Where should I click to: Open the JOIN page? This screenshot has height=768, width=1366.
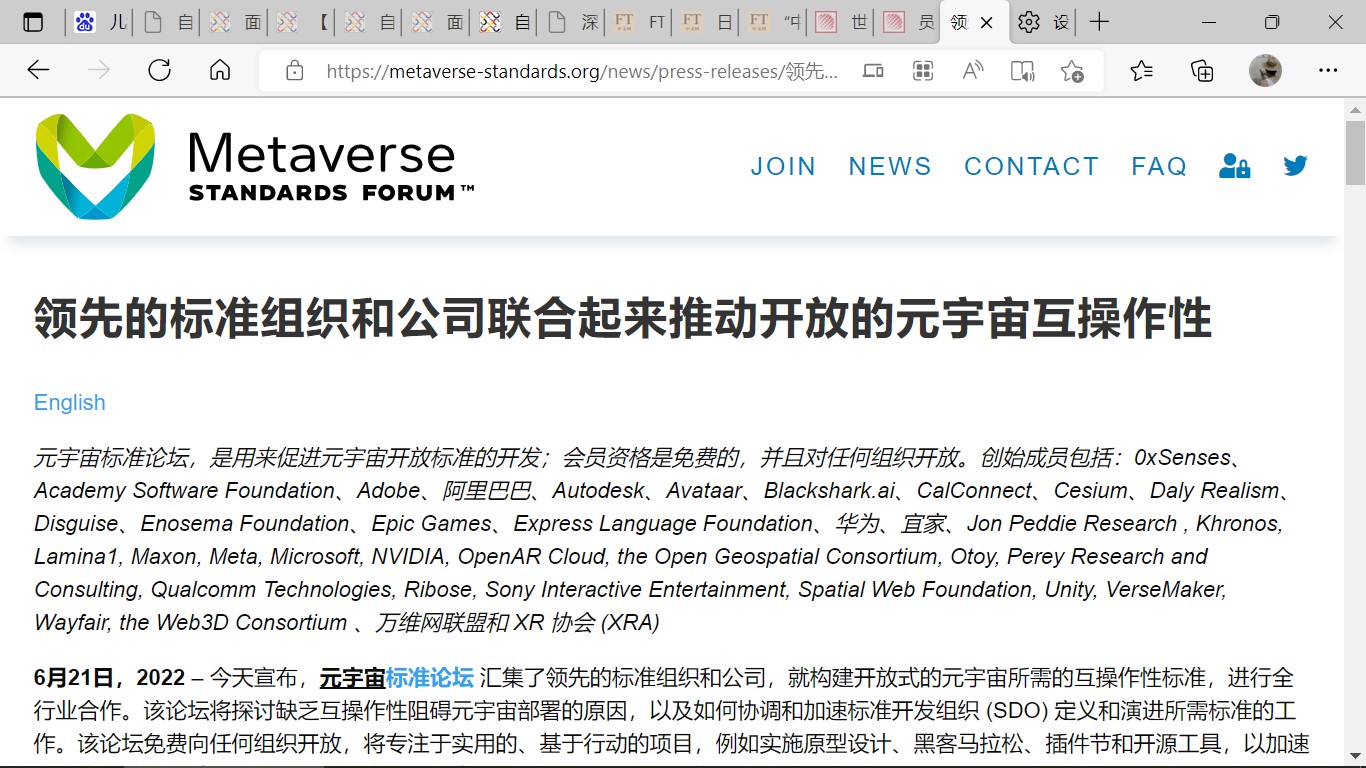pos(783,166)
